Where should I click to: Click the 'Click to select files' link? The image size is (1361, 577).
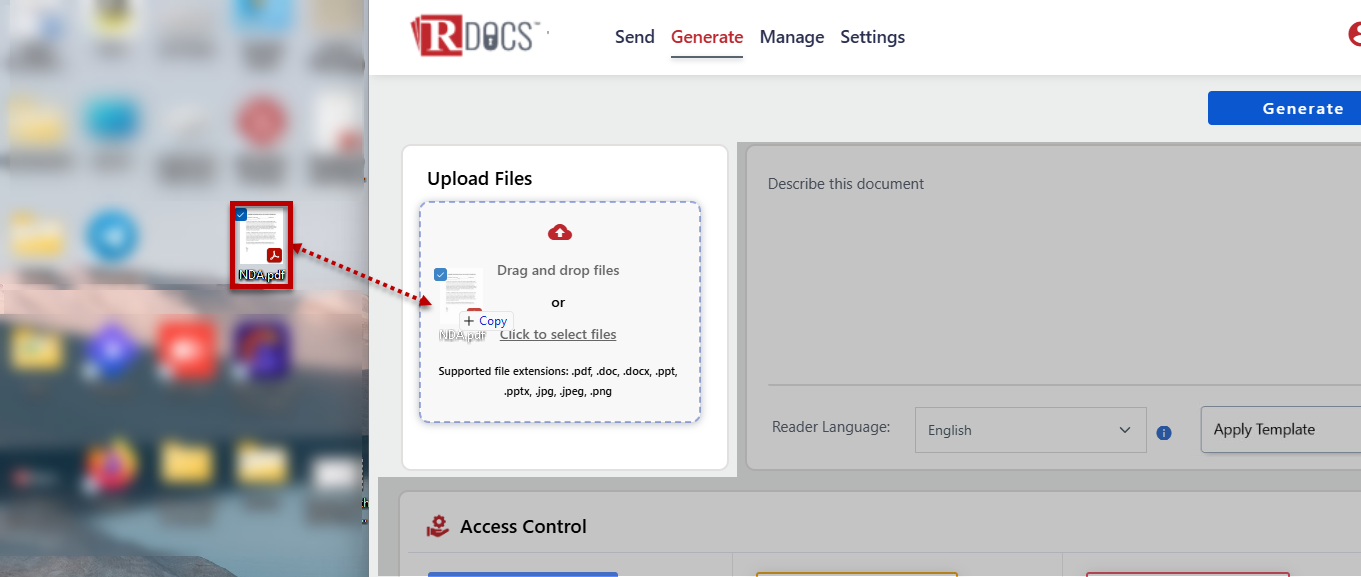click(x=558, y=334)
